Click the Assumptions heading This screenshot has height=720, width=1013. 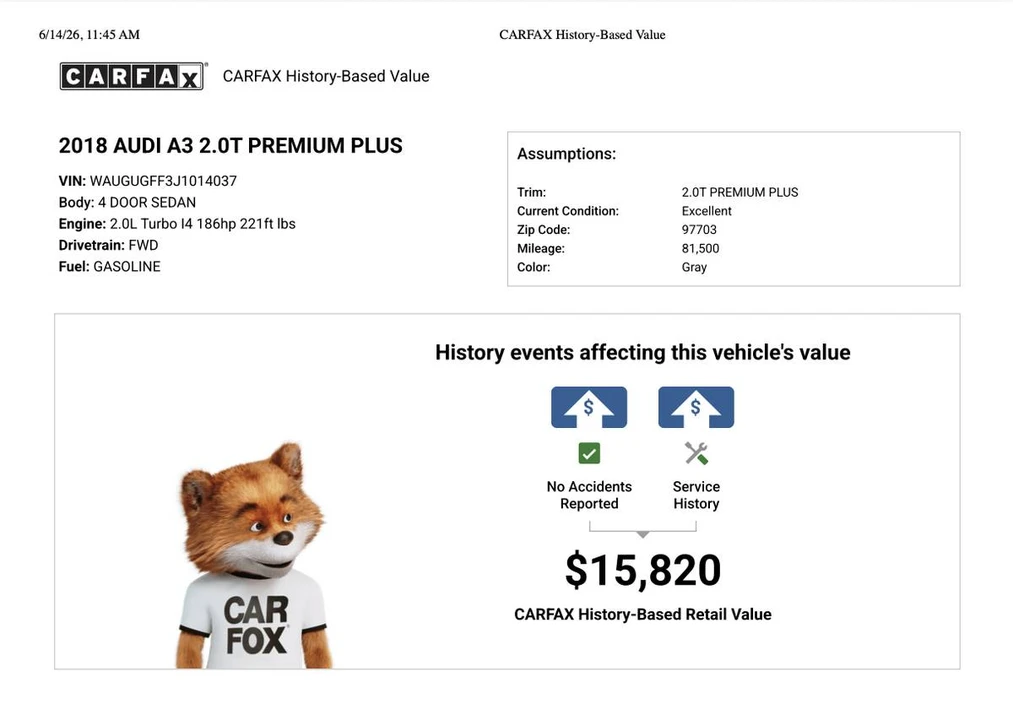point(567,154)
